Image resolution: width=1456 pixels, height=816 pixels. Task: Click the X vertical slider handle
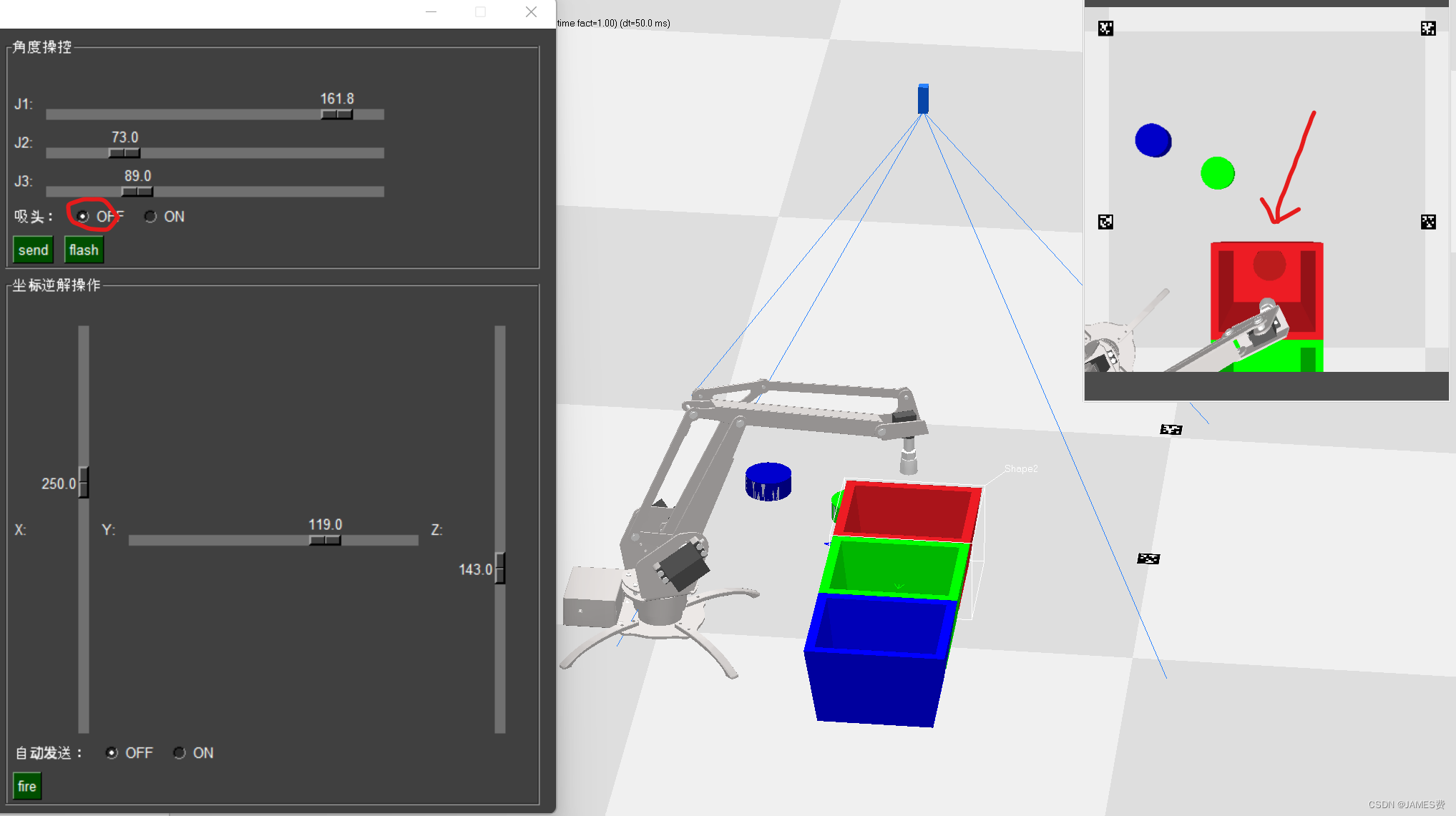(x=84, y=483)
